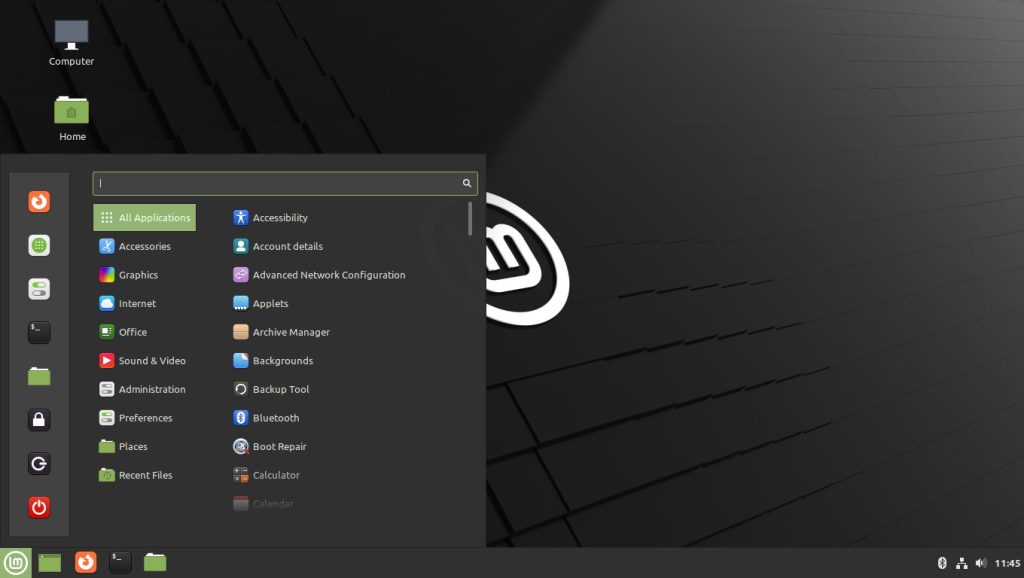Lock the screen using the padlock icon
The image size is (1024, 578).
[38, 420]
